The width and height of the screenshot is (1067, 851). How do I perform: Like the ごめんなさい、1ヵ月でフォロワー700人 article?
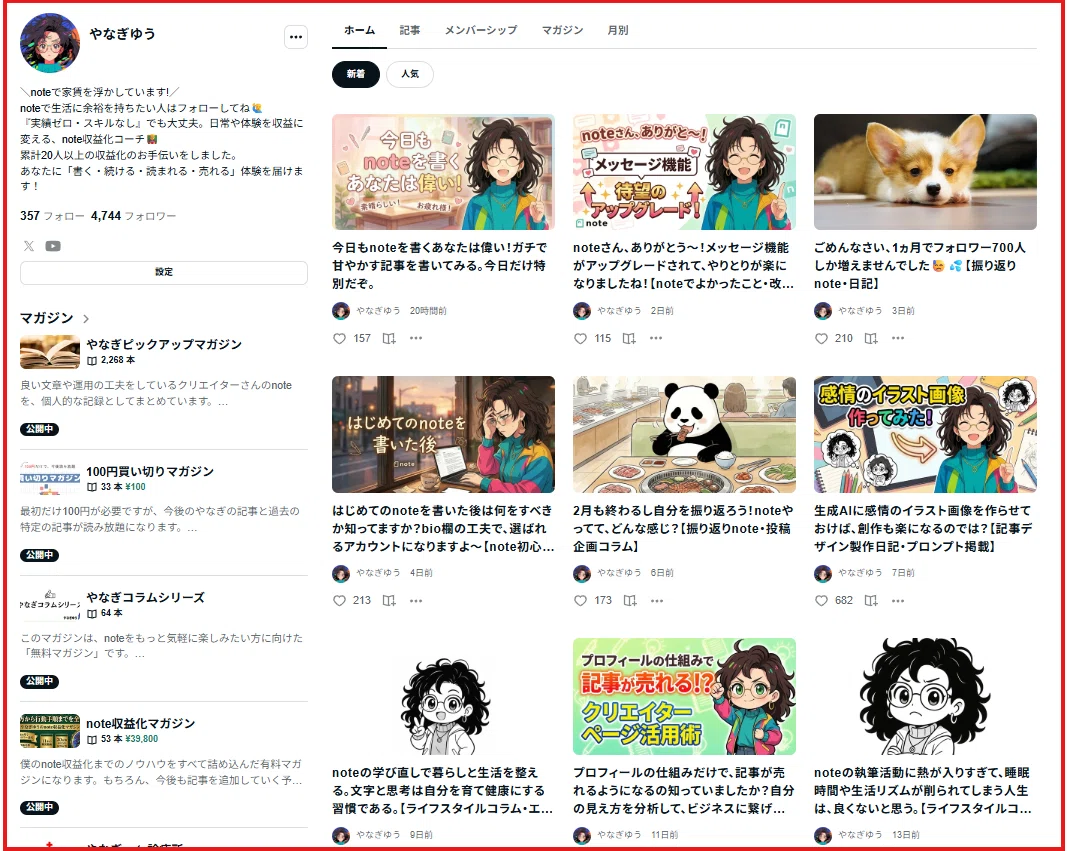[821, 338]
